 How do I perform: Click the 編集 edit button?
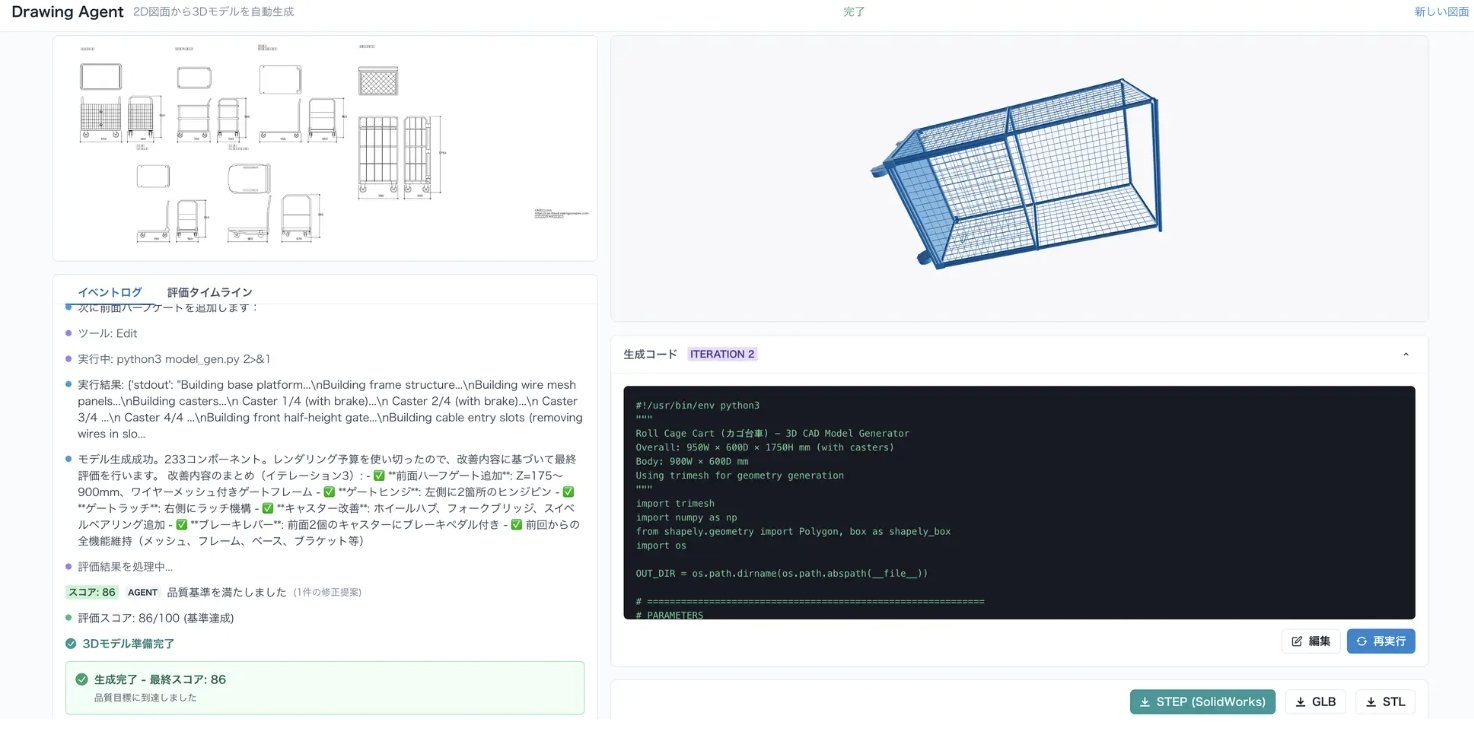point(1310,641)
